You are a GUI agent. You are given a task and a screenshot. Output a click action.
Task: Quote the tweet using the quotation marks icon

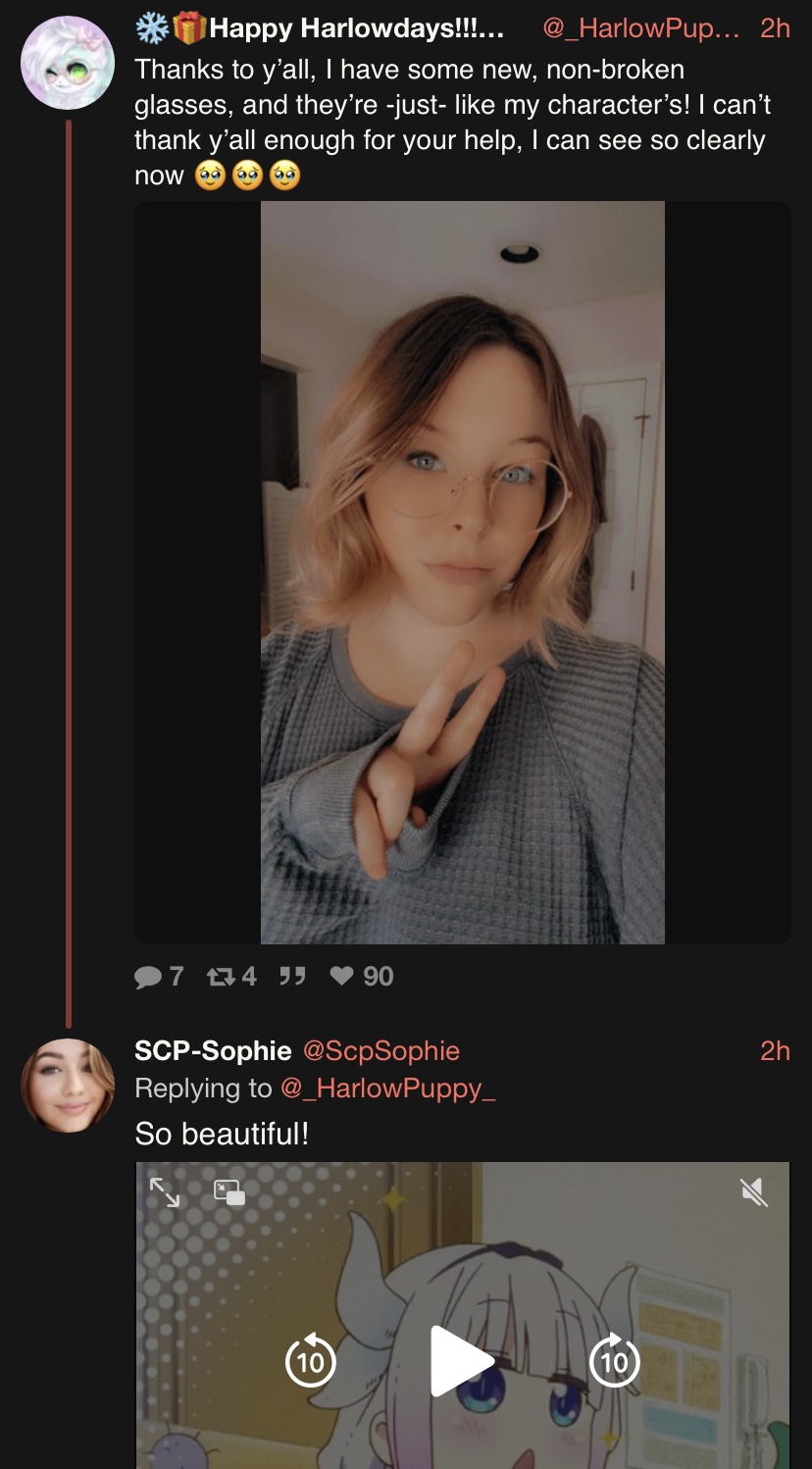click(x=291, y=977)
